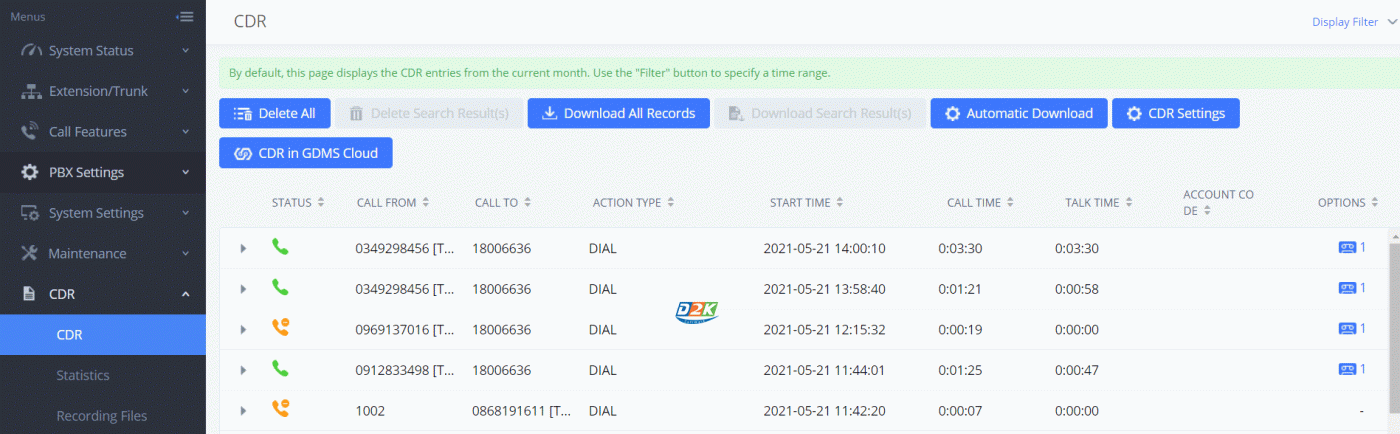Click Download All Records button
This screenshot has width=1400, height=434.
[618, 113]
